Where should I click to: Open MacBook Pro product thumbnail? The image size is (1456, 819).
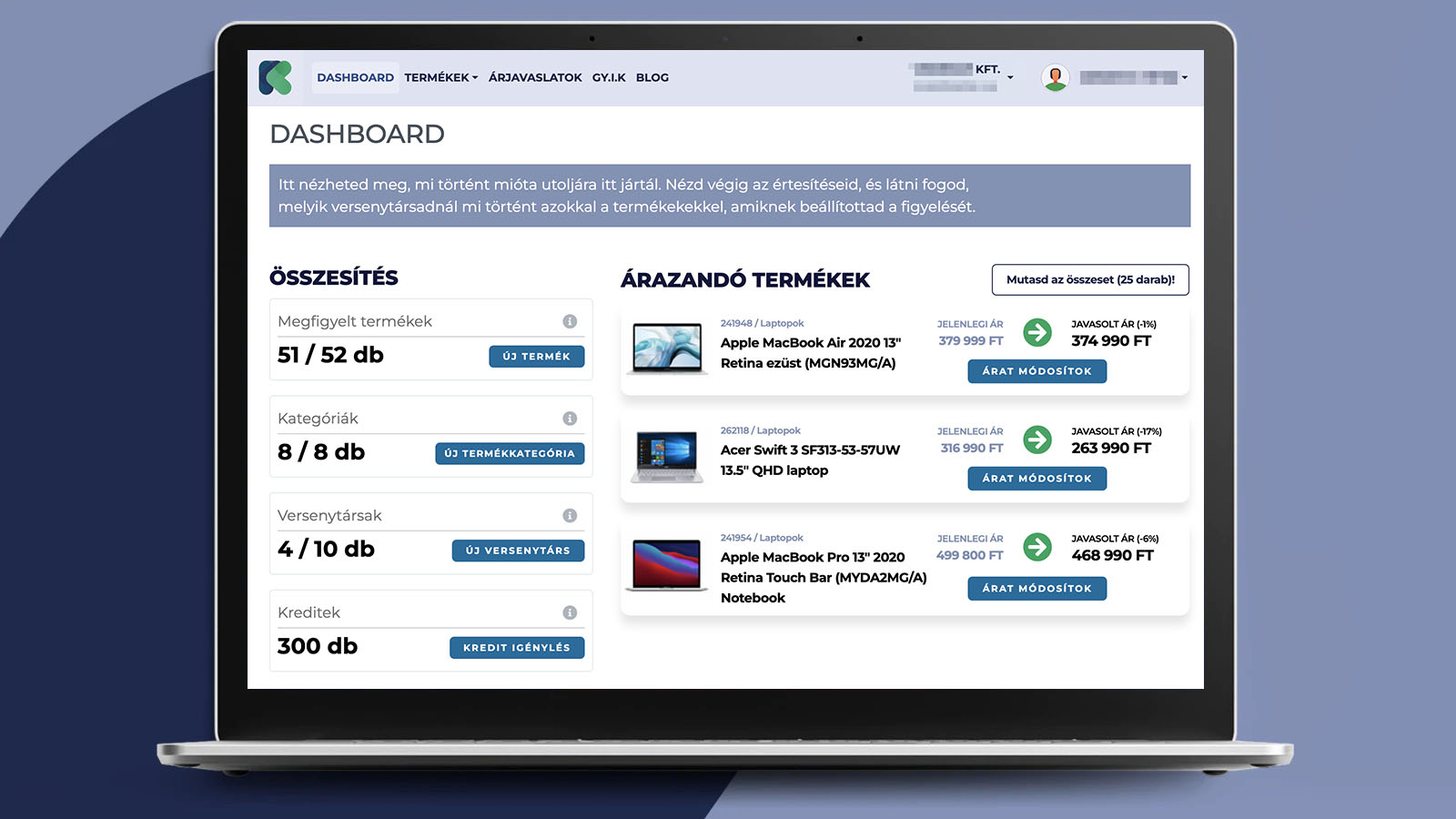(x=667, y=564)
